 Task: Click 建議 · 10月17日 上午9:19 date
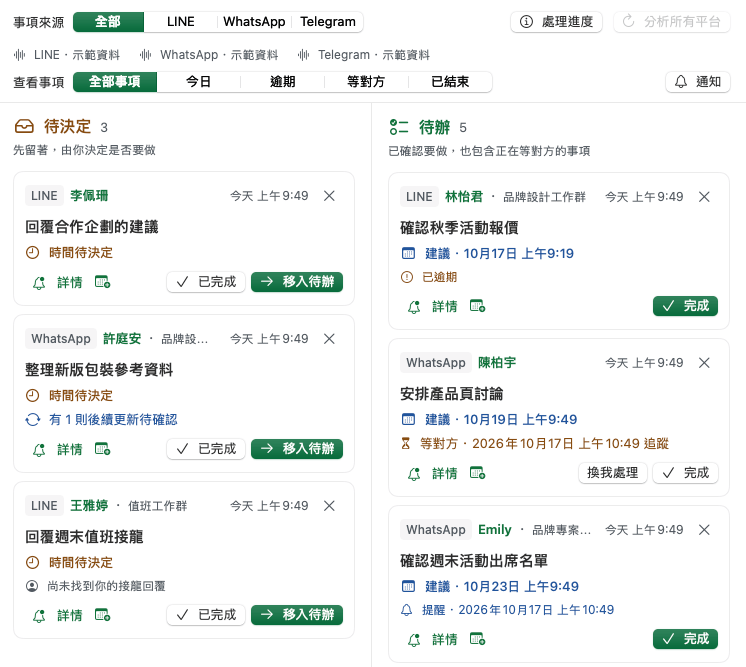tap(488, 254)
